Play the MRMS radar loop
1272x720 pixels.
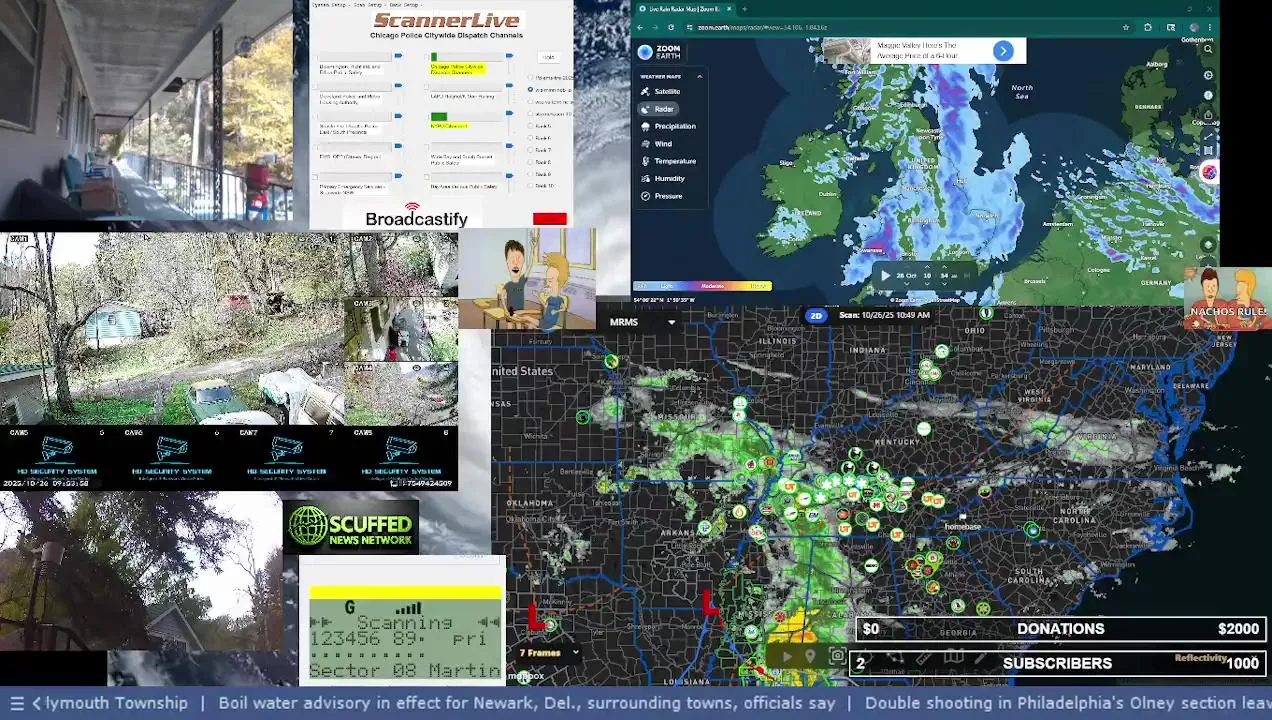coord(787,657)
